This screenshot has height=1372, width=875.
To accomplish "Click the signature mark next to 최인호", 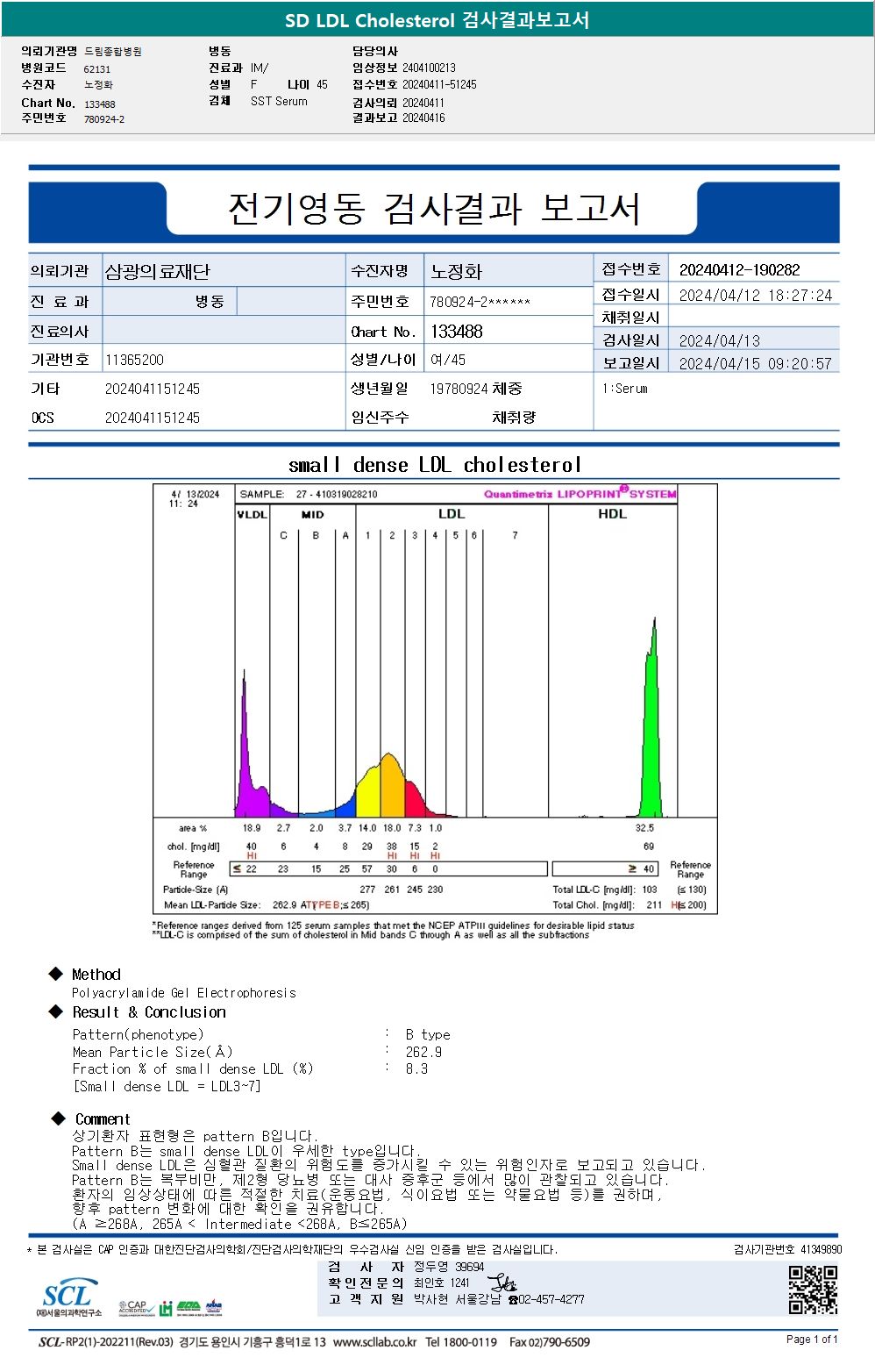I will (x=502, y=1284).
